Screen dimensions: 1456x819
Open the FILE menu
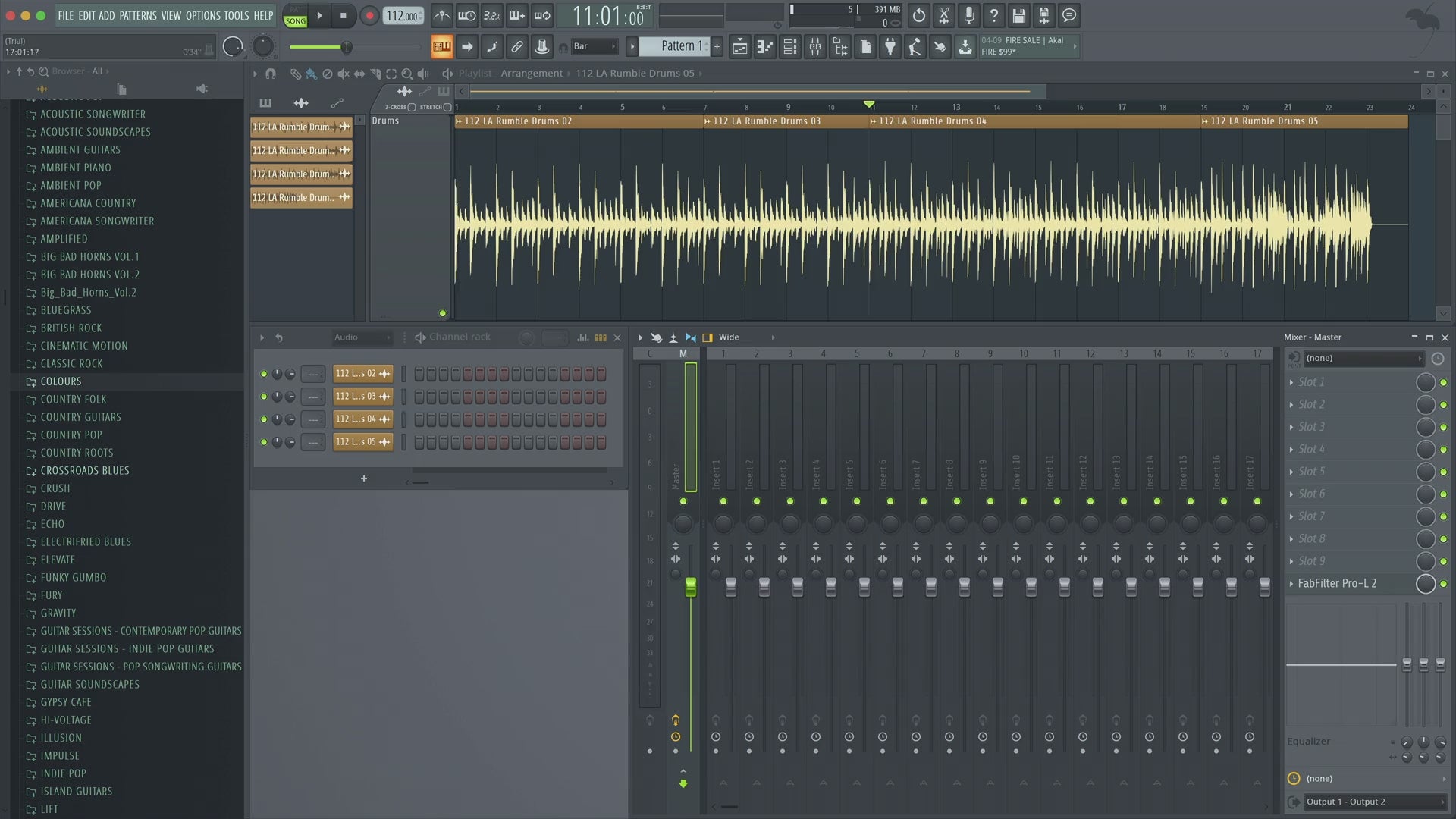click(x=66, y=15)
